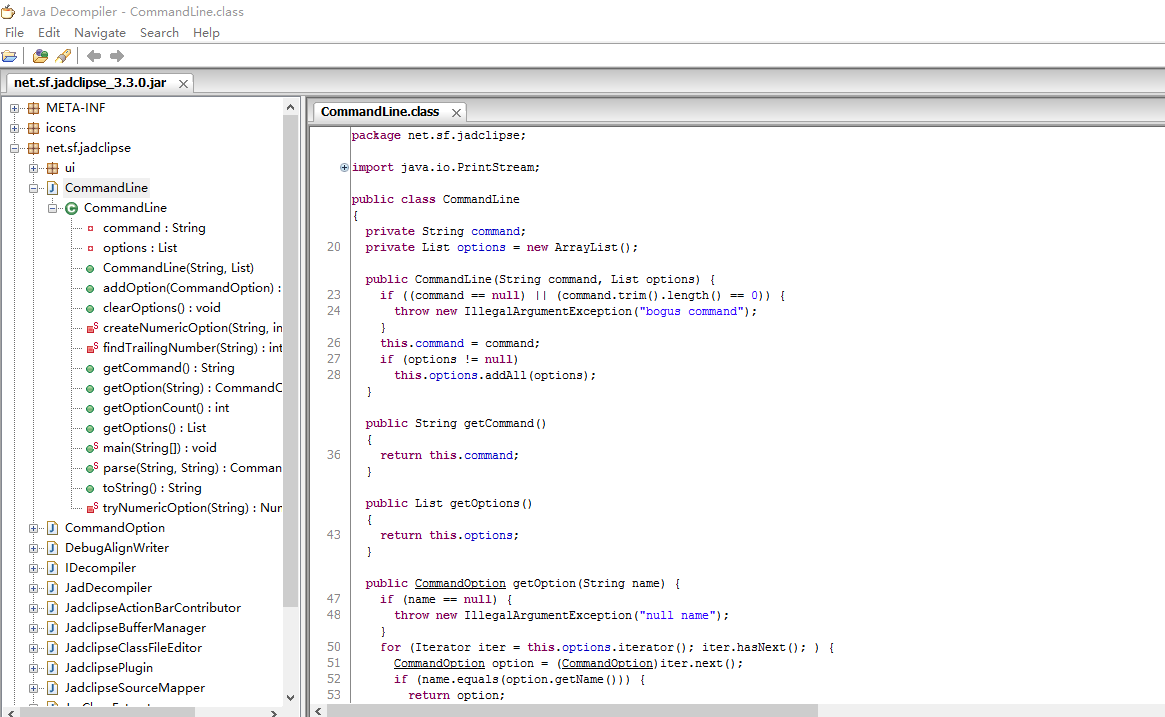This screenshot has width=1165, height=717.
Task: Open the Search menu
Action: tap(159, 33)
